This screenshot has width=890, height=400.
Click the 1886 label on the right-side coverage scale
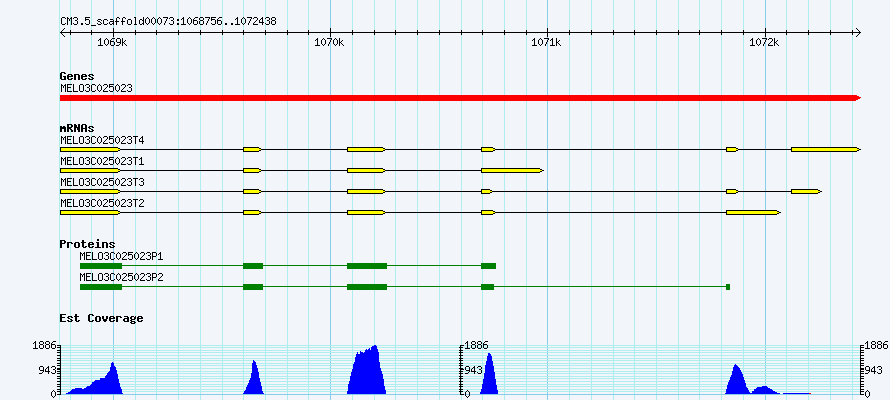(x=876, y=346)
